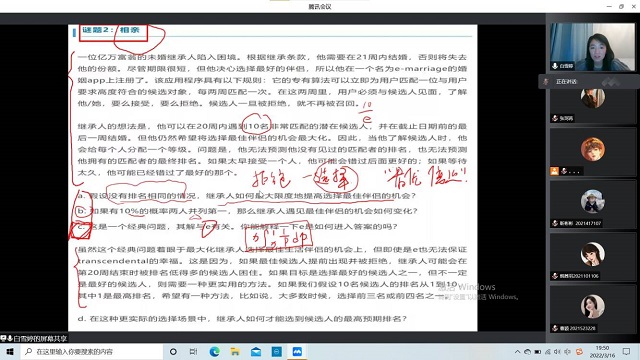Open the network status tray icon
Image resolution: width=640 pixels, height=360 pixels.
click(x=548, y=351)
